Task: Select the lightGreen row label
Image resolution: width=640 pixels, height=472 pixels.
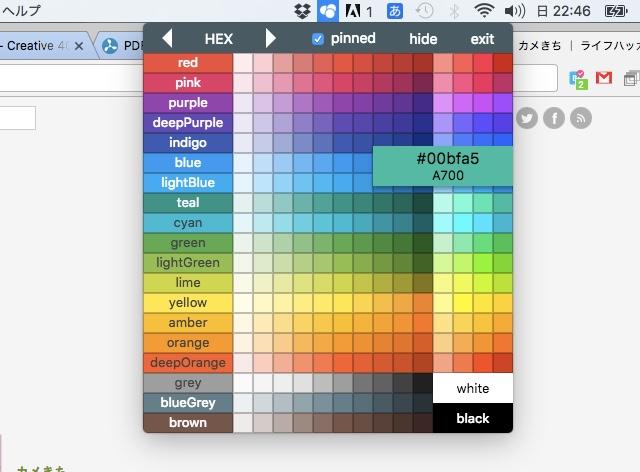Action: pyautogui.click(x=188, y=263)
